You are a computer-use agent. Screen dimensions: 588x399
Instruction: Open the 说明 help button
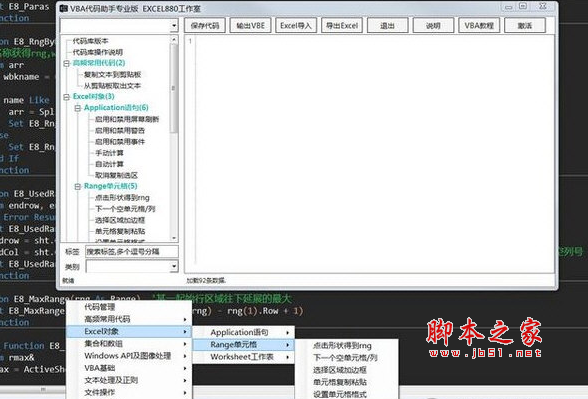[x=434, y=26]
